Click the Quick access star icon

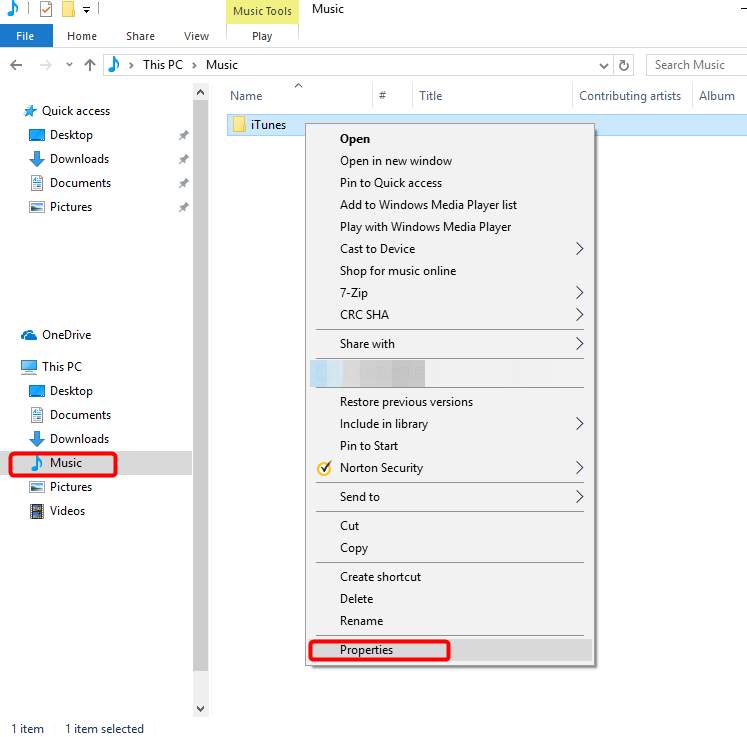[29, 111]
